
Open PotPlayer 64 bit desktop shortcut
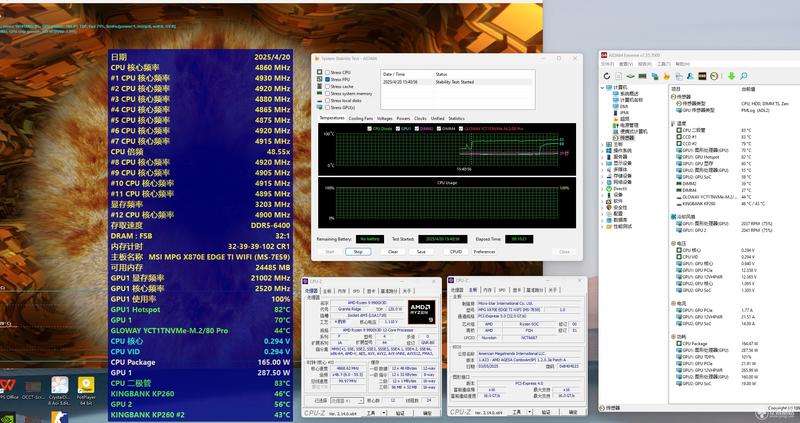[86, 390]
